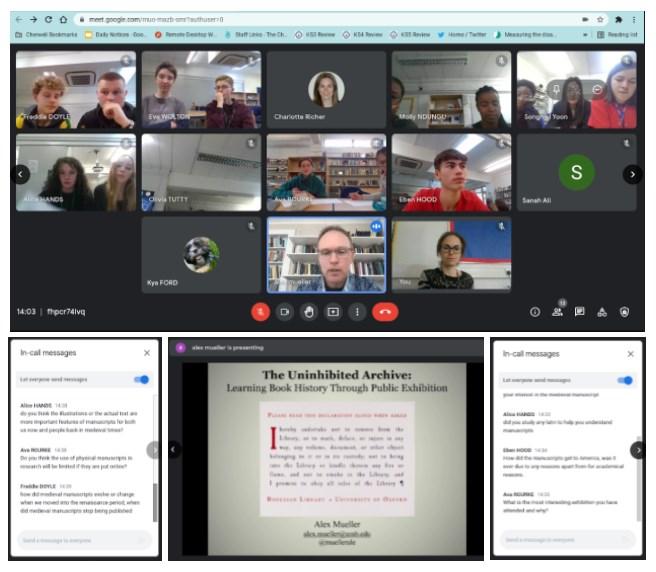Click the right panel's message input field
The width and height of the screenshot is (656, 572).
[568, 540]
